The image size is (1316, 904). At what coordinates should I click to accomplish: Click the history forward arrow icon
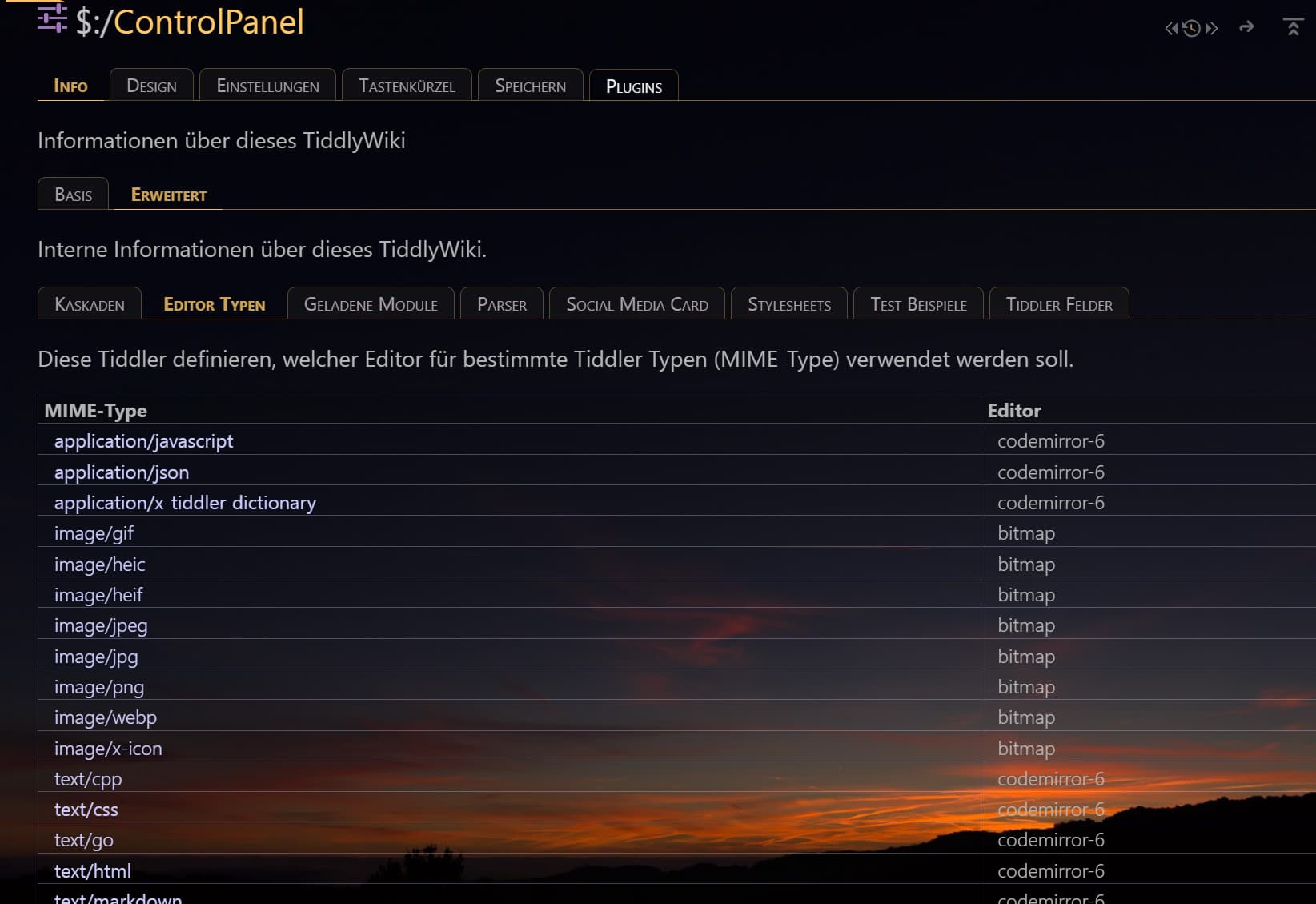pos(1211,28)
